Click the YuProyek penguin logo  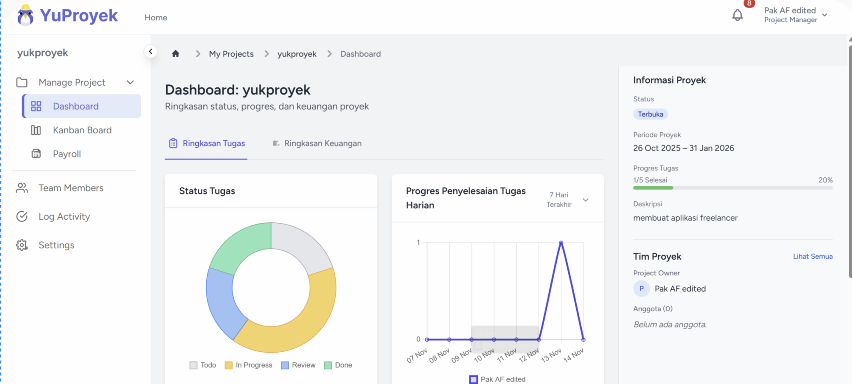[25, 15]
